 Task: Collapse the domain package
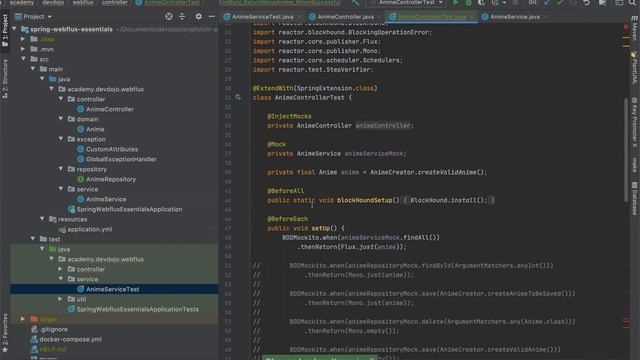(x=61, y=119)
